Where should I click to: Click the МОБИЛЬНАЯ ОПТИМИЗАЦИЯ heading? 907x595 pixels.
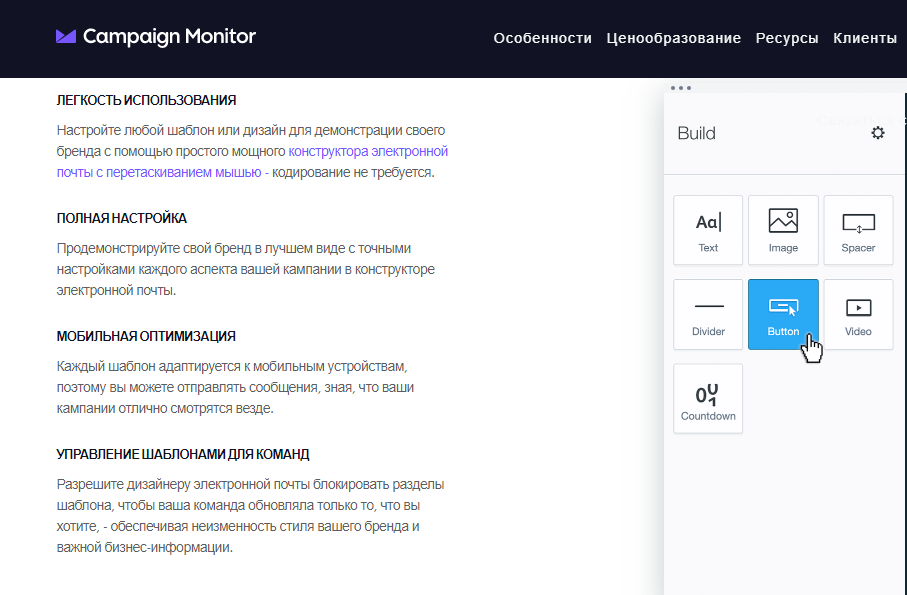pos(146,336)
